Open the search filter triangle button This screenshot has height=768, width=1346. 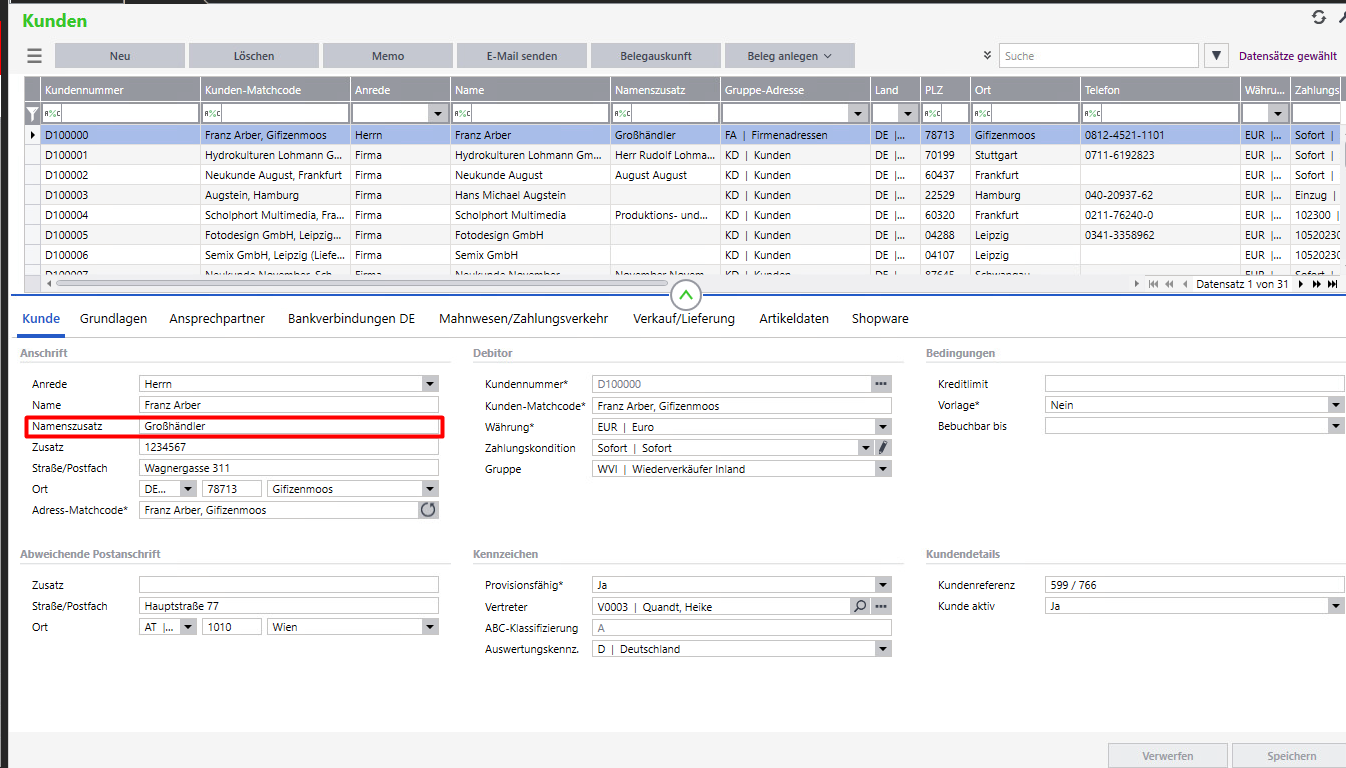[x=1216, y=56]
